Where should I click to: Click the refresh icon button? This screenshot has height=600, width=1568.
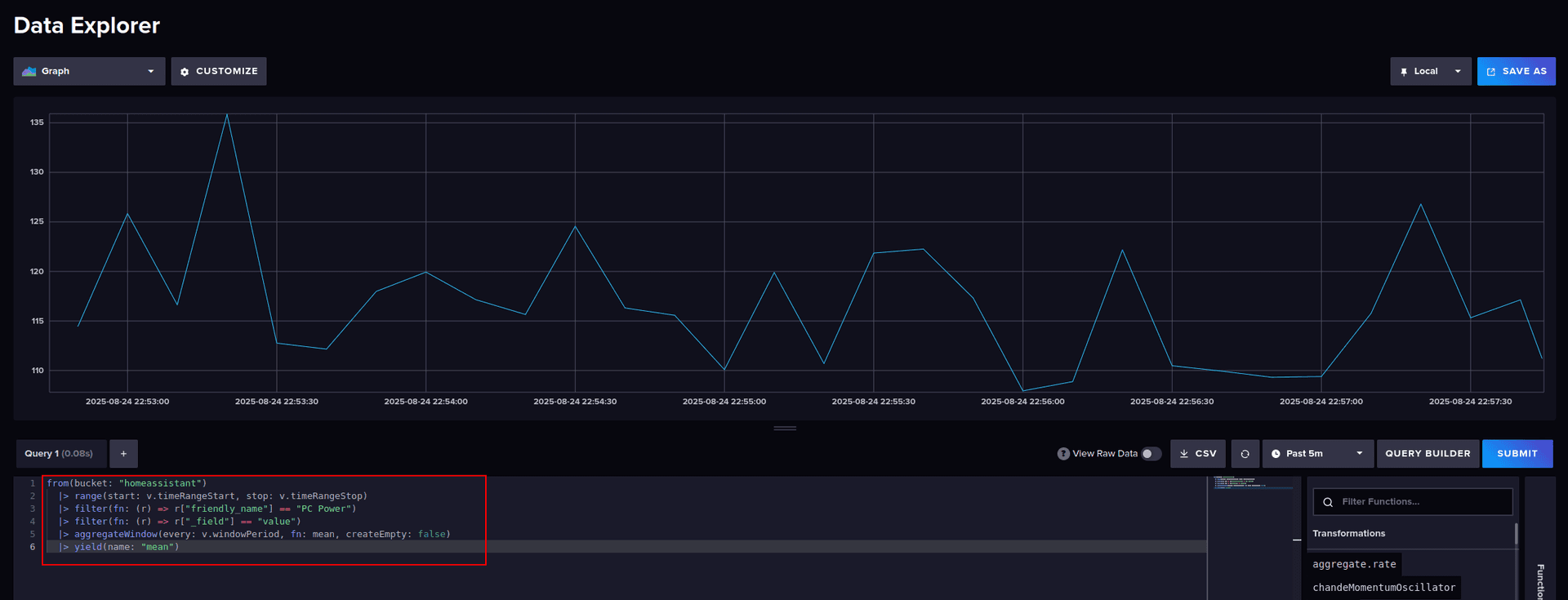point(1245,454)
